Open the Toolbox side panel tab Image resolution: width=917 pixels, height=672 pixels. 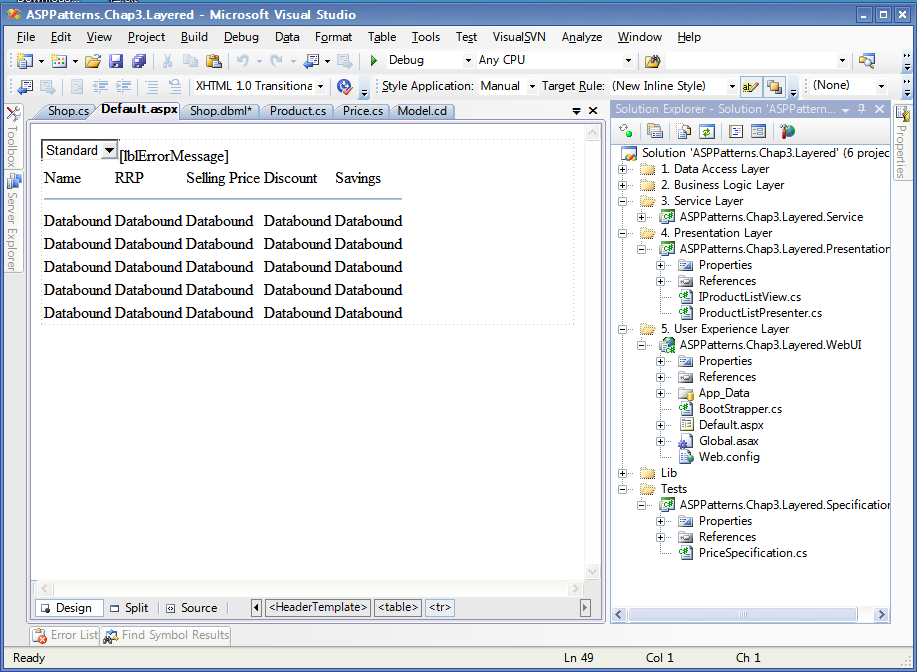pos(12,136)
